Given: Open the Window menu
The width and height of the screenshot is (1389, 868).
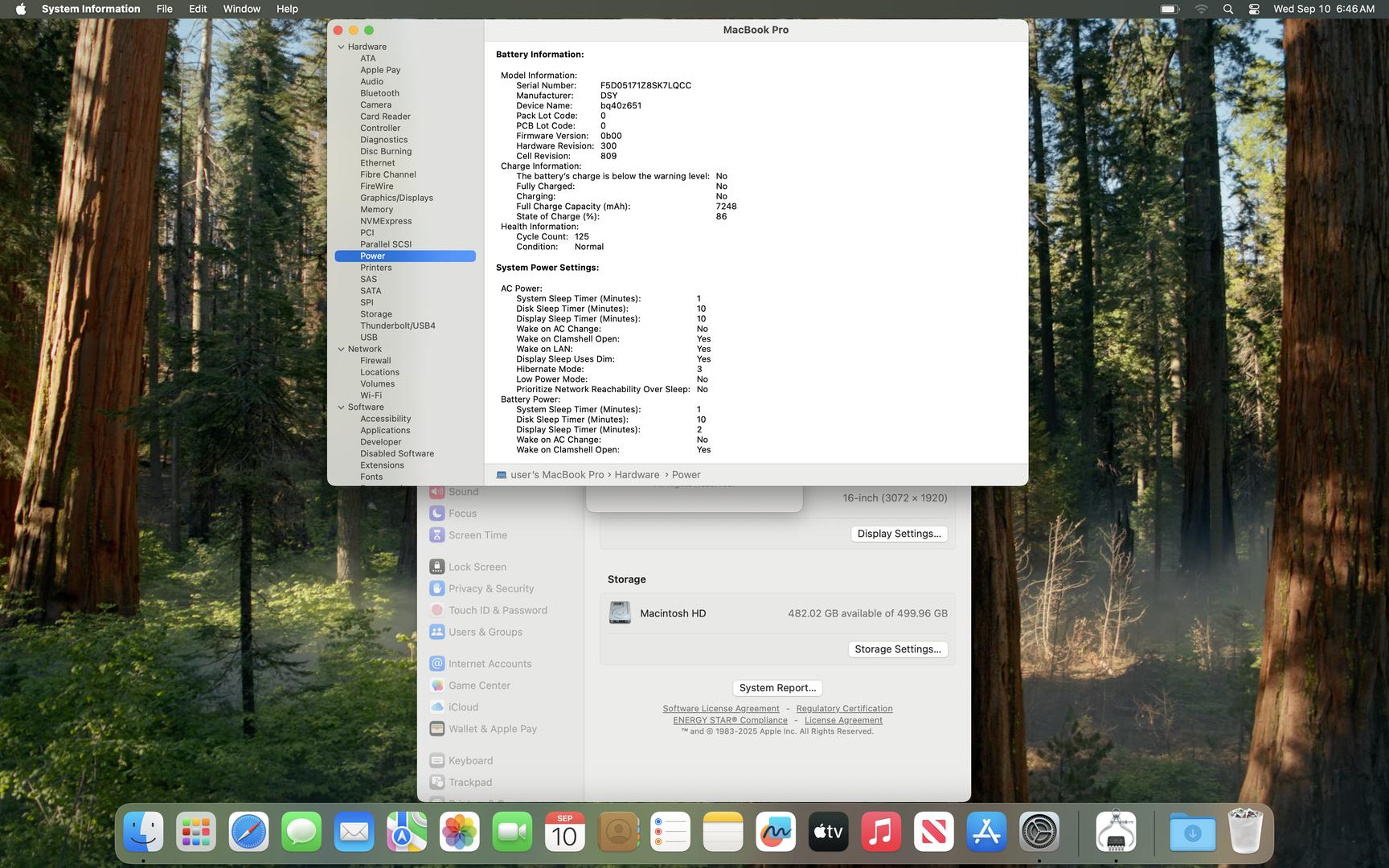Looking at the screenshot, I should [241, 9].
